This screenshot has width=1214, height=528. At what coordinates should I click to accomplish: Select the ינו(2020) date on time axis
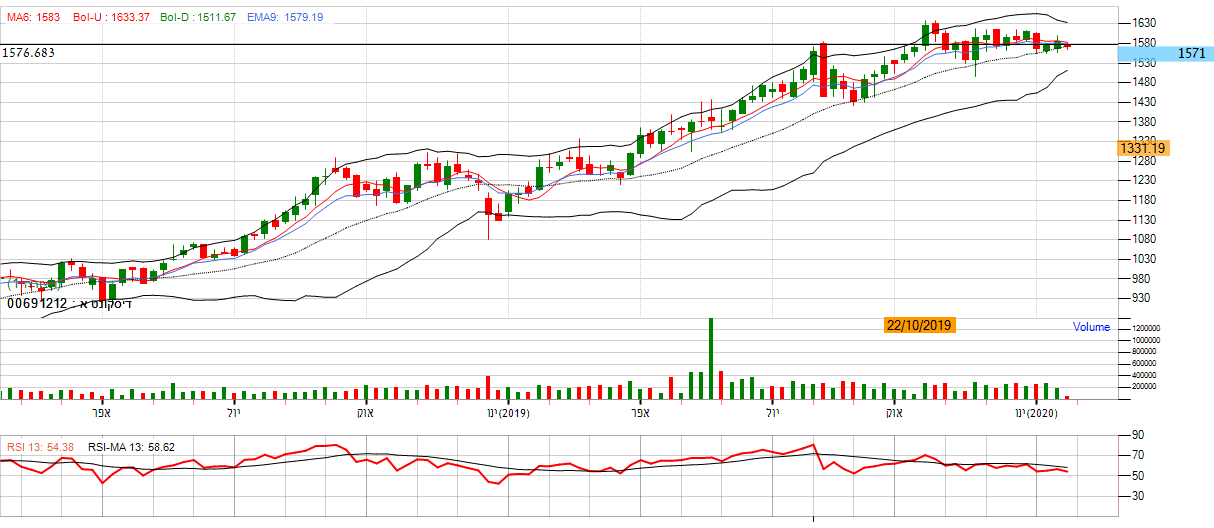[1036, 413]
